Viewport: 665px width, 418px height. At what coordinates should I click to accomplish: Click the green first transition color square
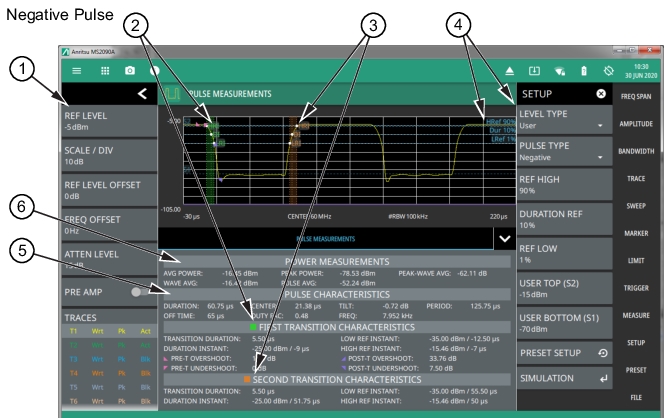(253, 327)
